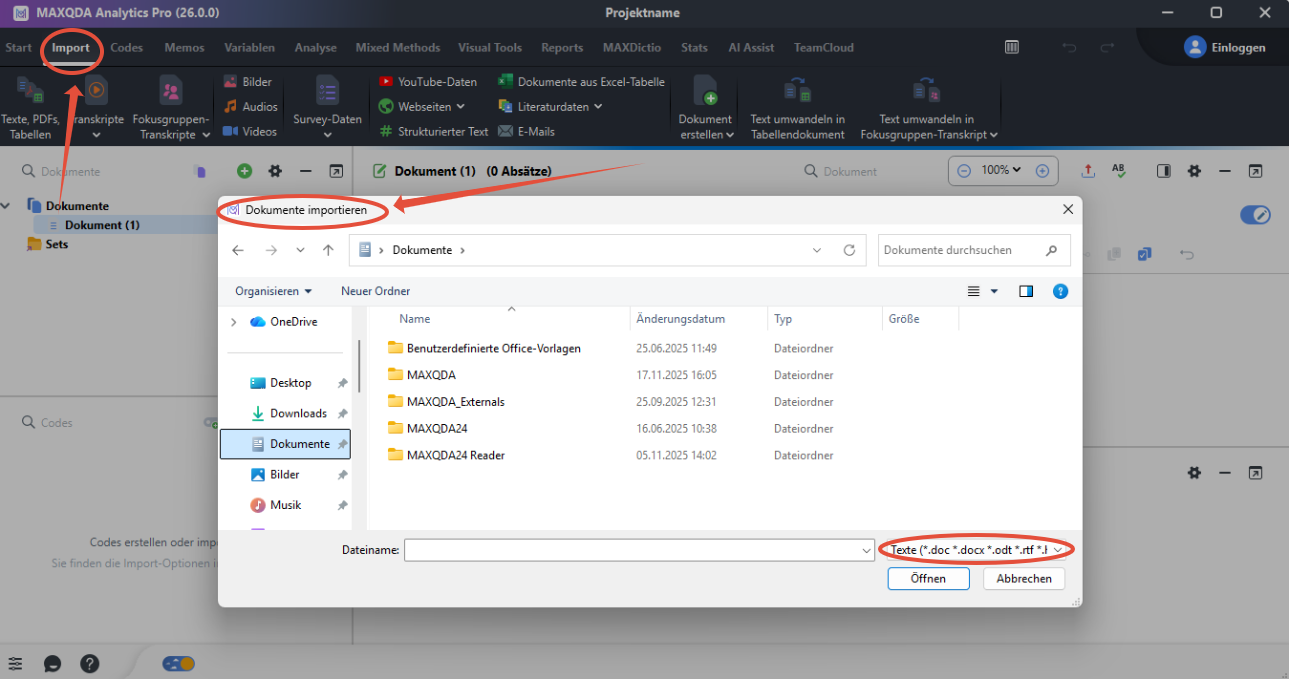This screenshot has height=679, width=1289.
Task: Open the Organisieren menu in the dialog
Action: pos(274,291)
